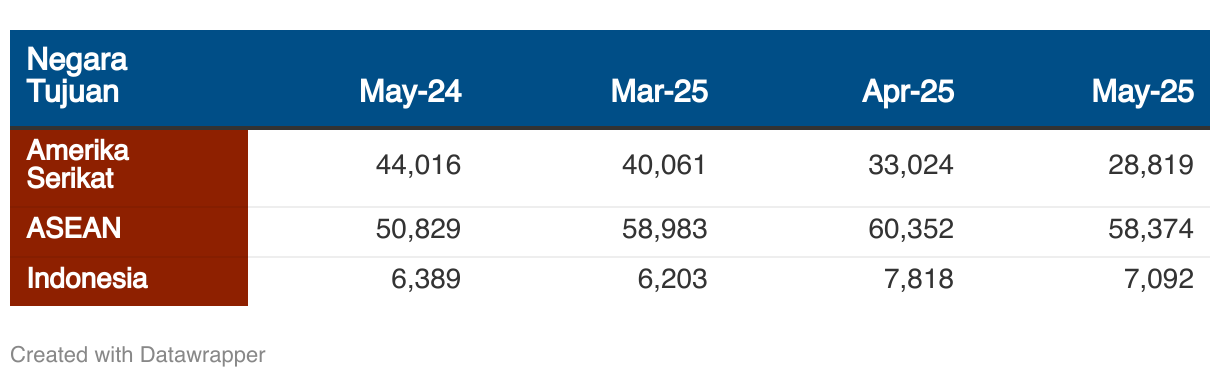Click Indonesia's 6,389 value
The height and width of the screenshot is (378, 1220).
pos(425,279)
